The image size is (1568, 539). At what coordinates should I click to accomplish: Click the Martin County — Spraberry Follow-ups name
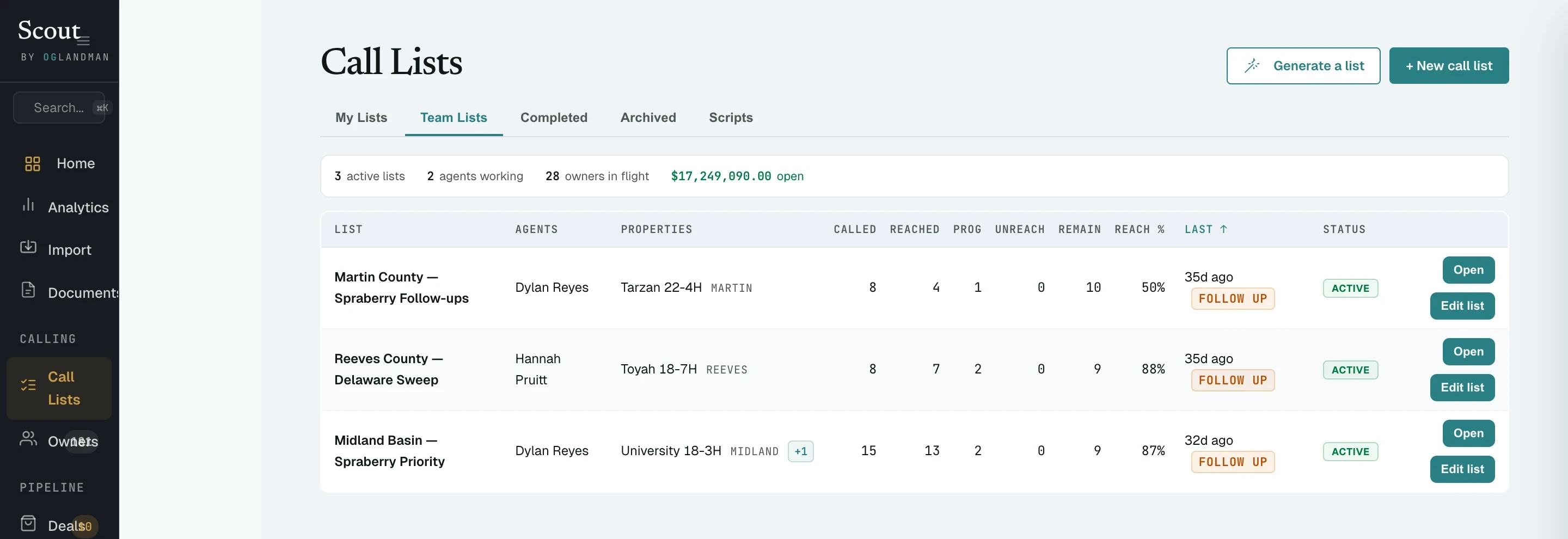401,288
